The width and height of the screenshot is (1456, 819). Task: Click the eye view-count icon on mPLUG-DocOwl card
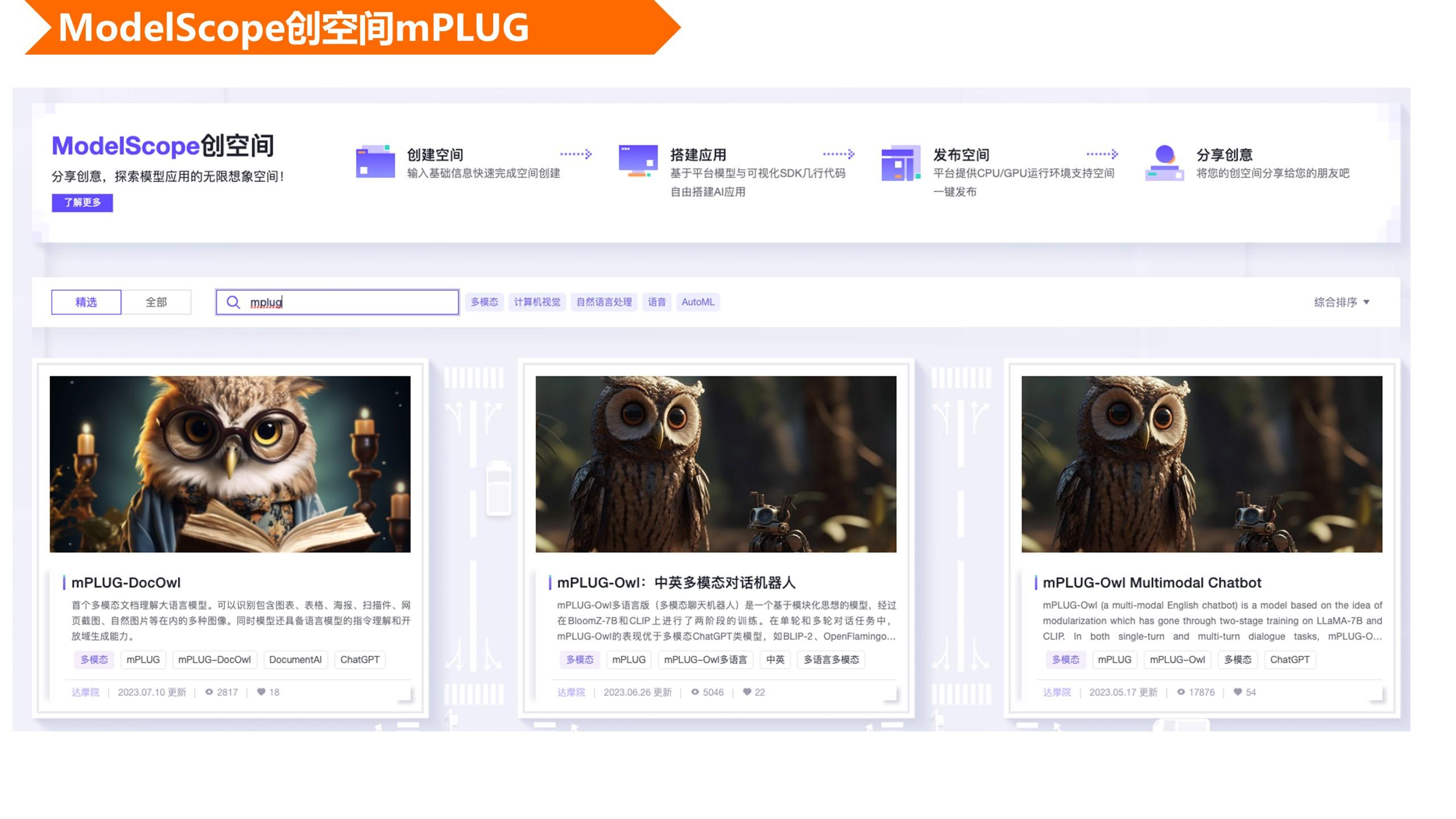(210, 692)
